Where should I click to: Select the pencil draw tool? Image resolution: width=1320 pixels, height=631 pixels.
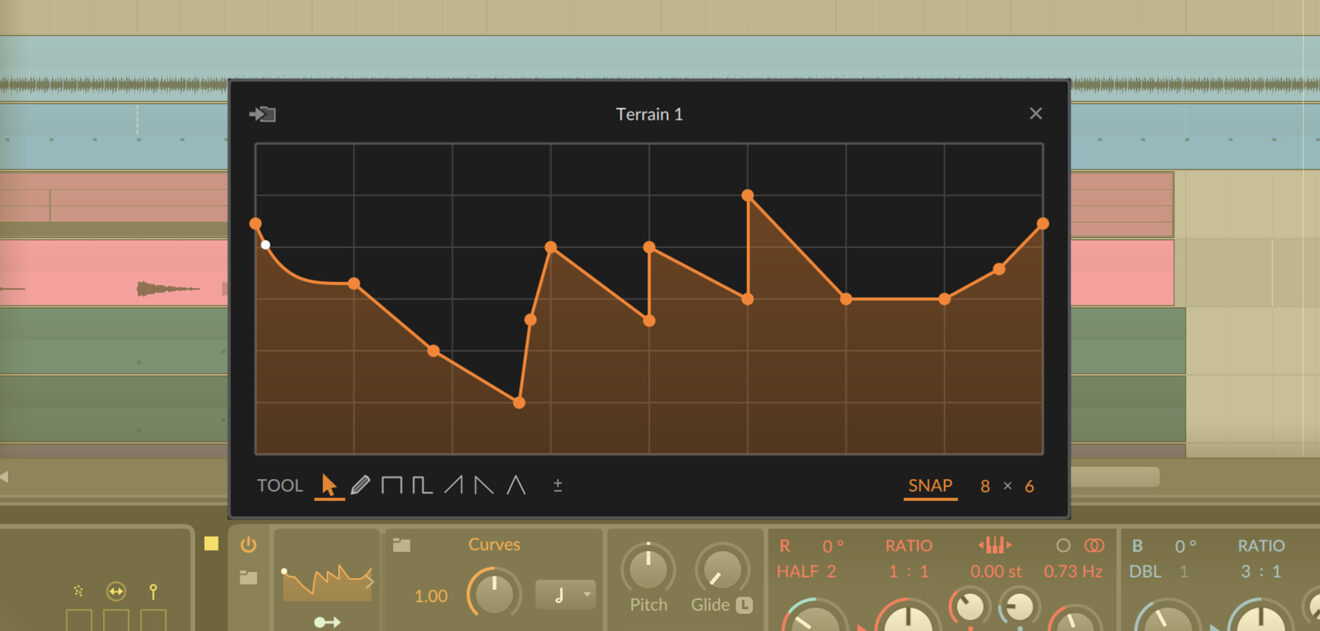pyautogui.click(x=361, y=484)
